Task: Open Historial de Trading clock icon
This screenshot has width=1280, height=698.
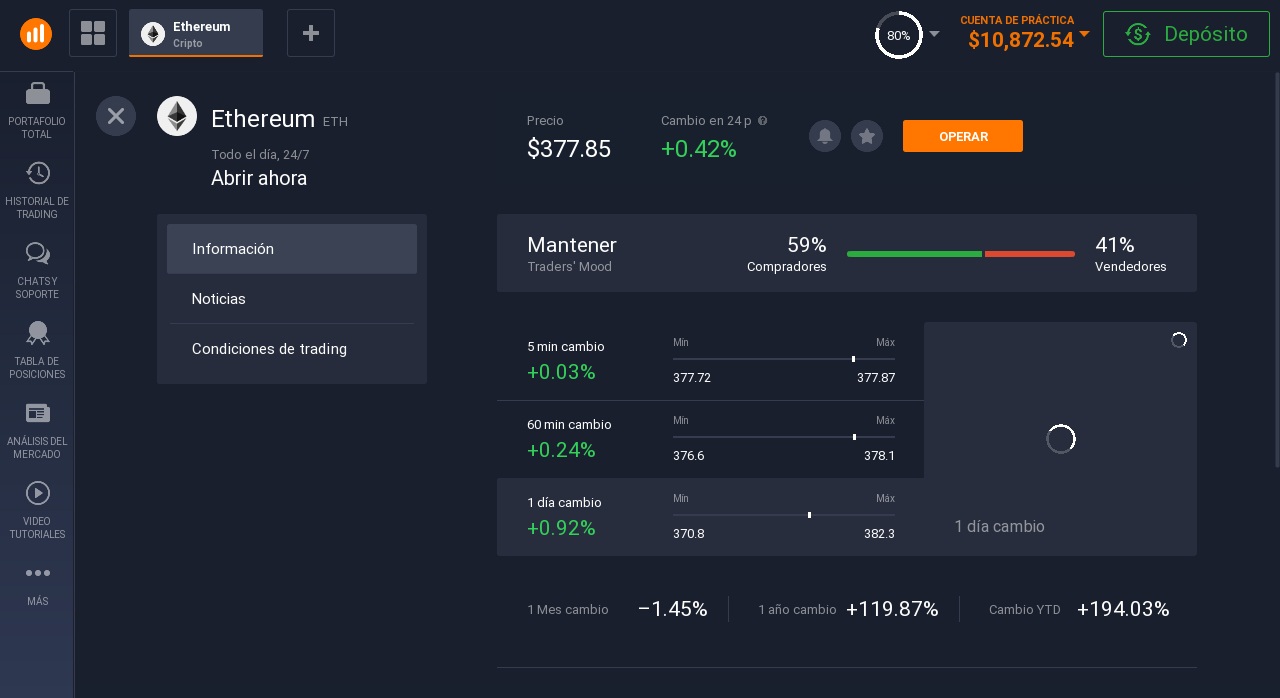Action: [37, 173]
